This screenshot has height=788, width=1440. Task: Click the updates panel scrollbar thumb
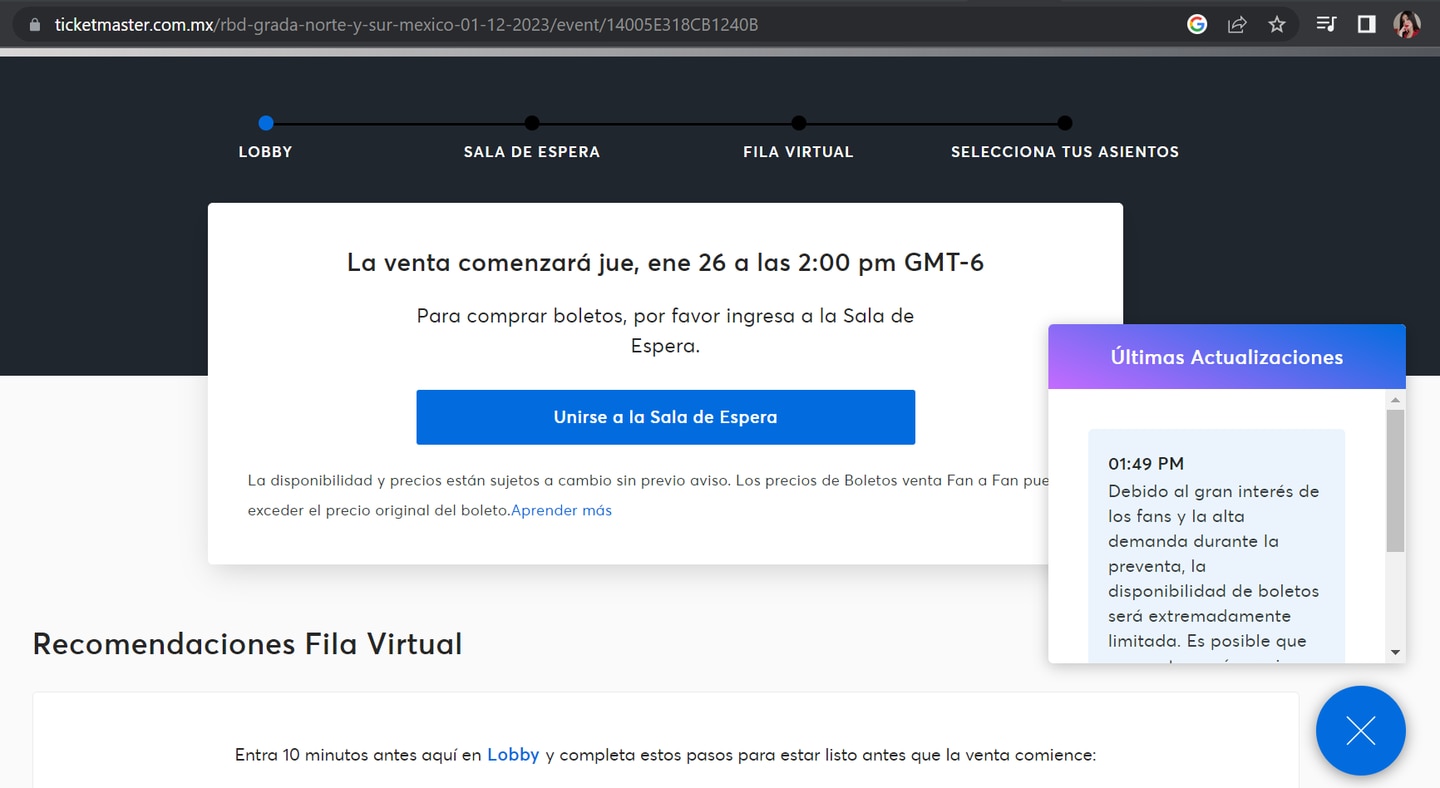point(1395,480)
